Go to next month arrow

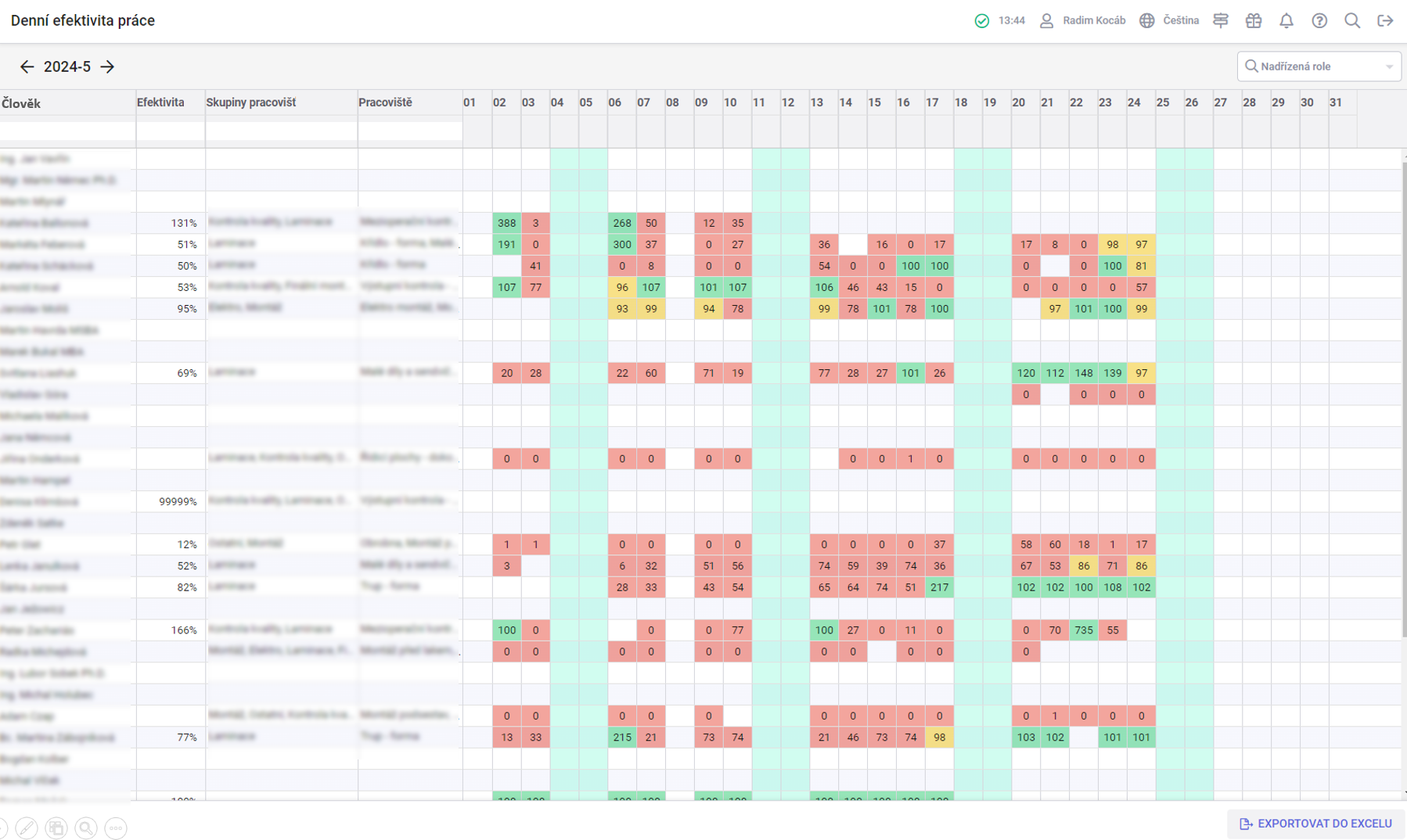point(107,66)
